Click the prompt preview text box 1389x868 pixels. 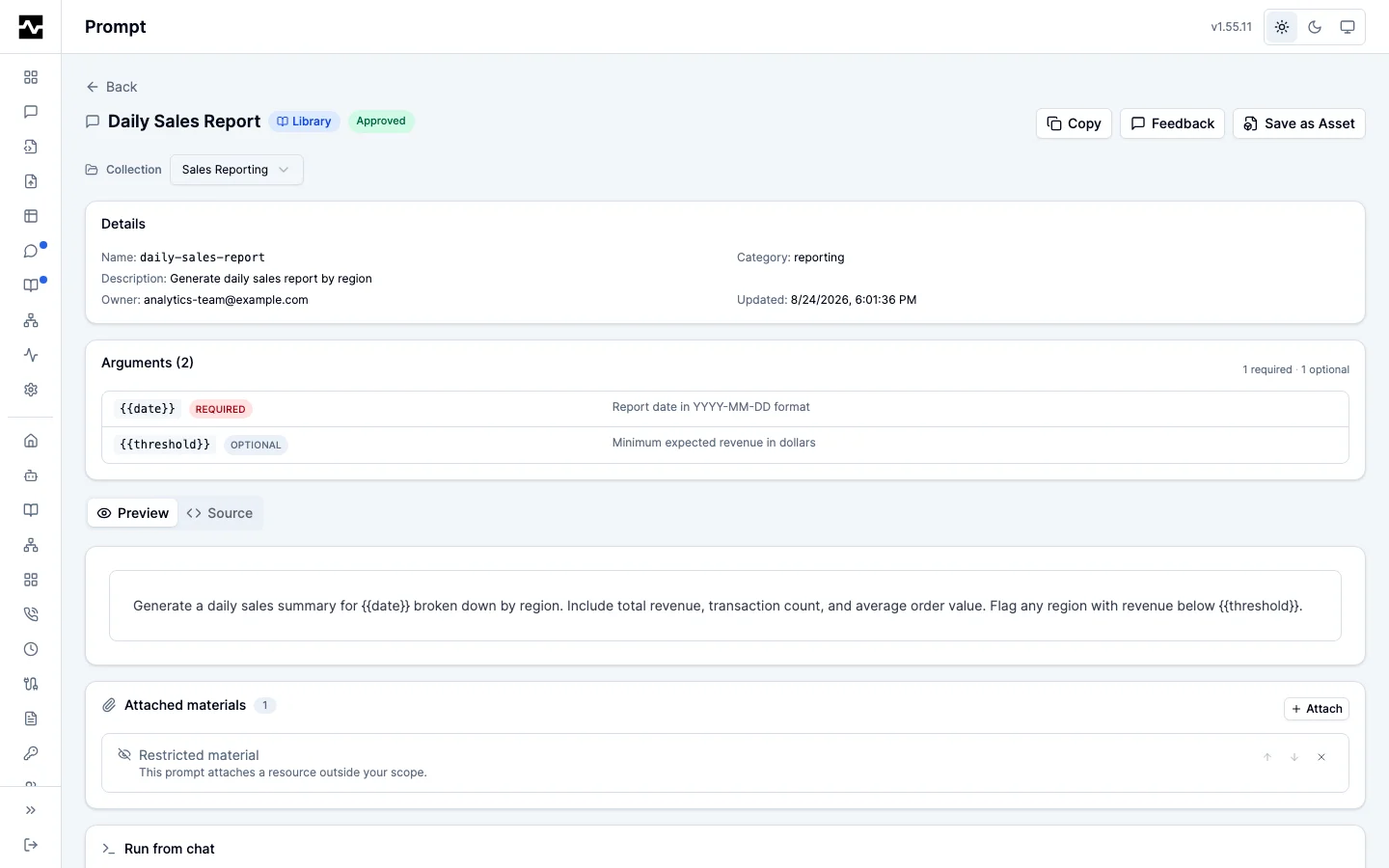(x=725, y=606)
